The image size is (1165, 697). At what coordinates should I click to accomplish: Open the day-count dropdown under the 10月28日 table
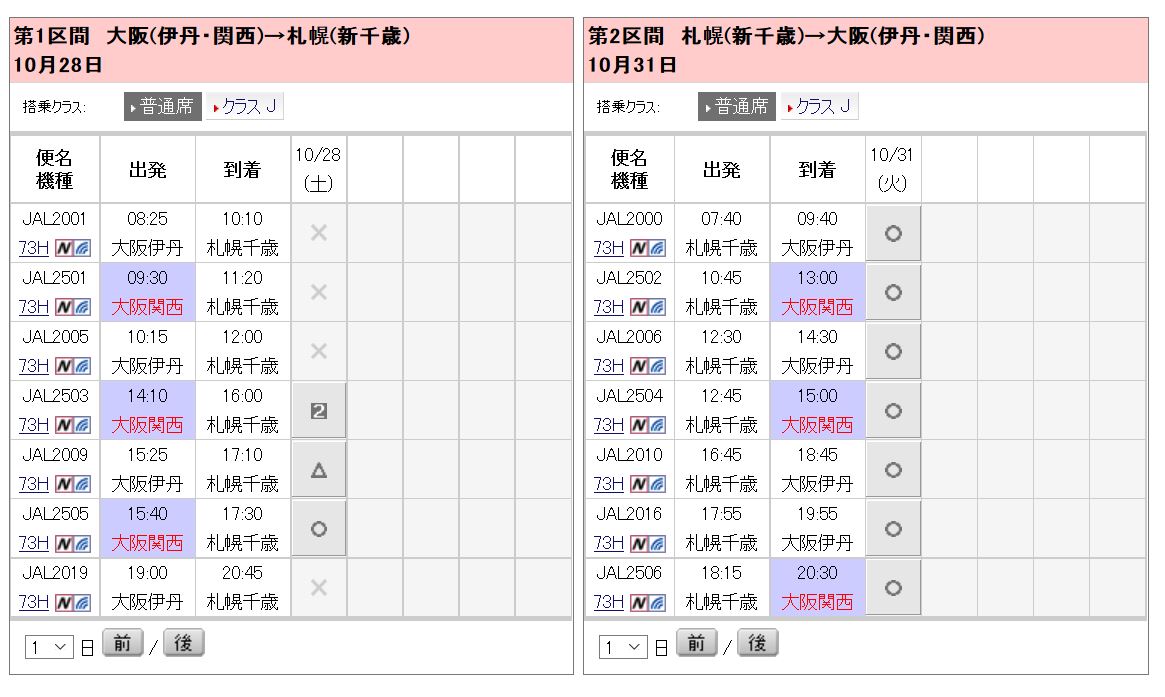point(49,647)
